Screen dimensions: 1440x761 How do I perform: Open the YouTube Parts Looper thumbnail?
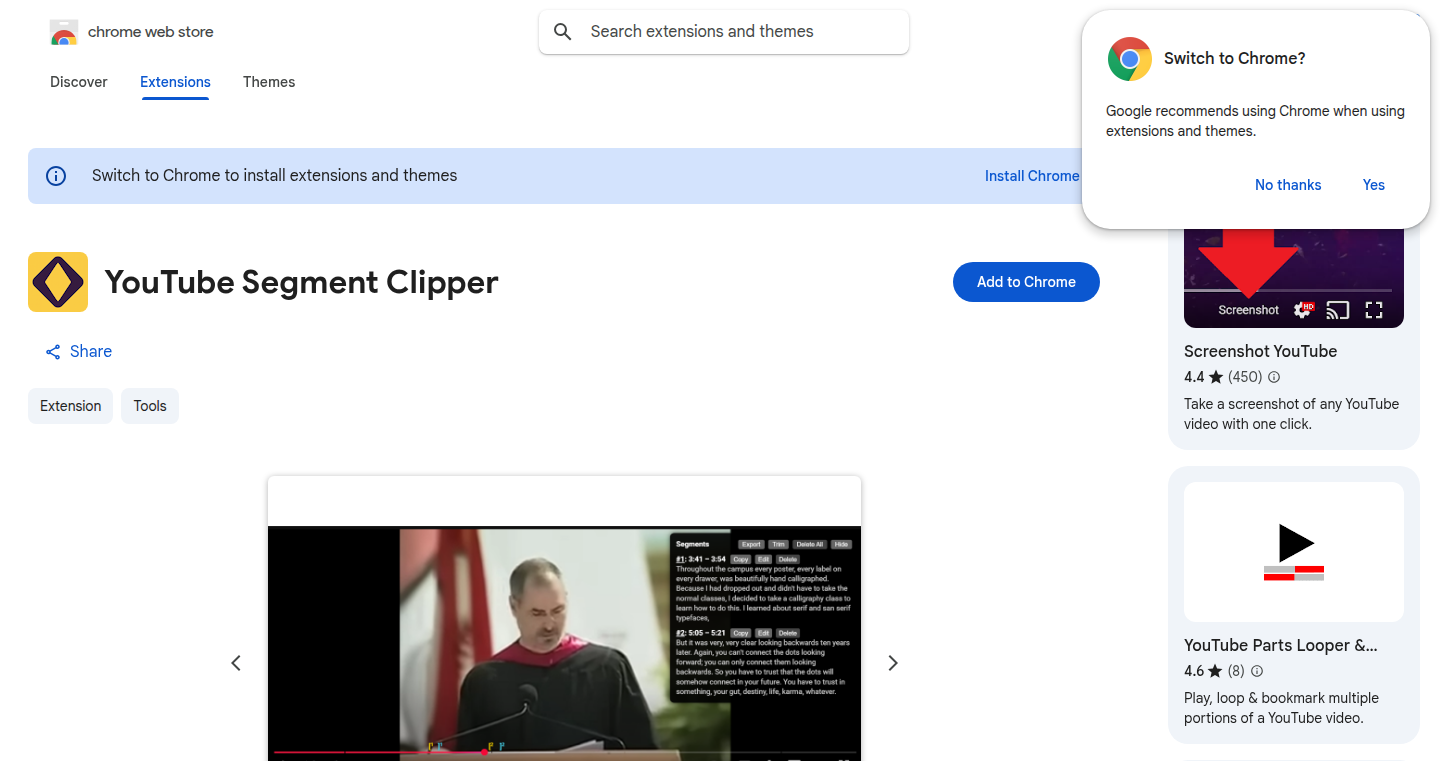[1294, 552]
